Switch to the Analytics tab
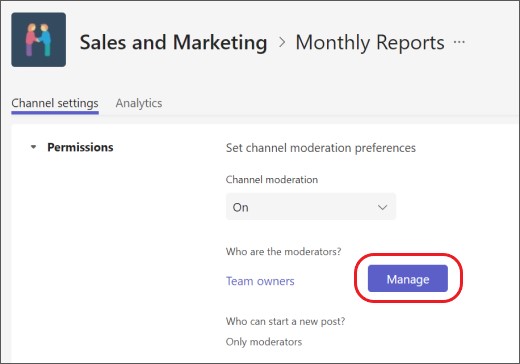The height and width of the screenshot is (364, 520). 139,103
